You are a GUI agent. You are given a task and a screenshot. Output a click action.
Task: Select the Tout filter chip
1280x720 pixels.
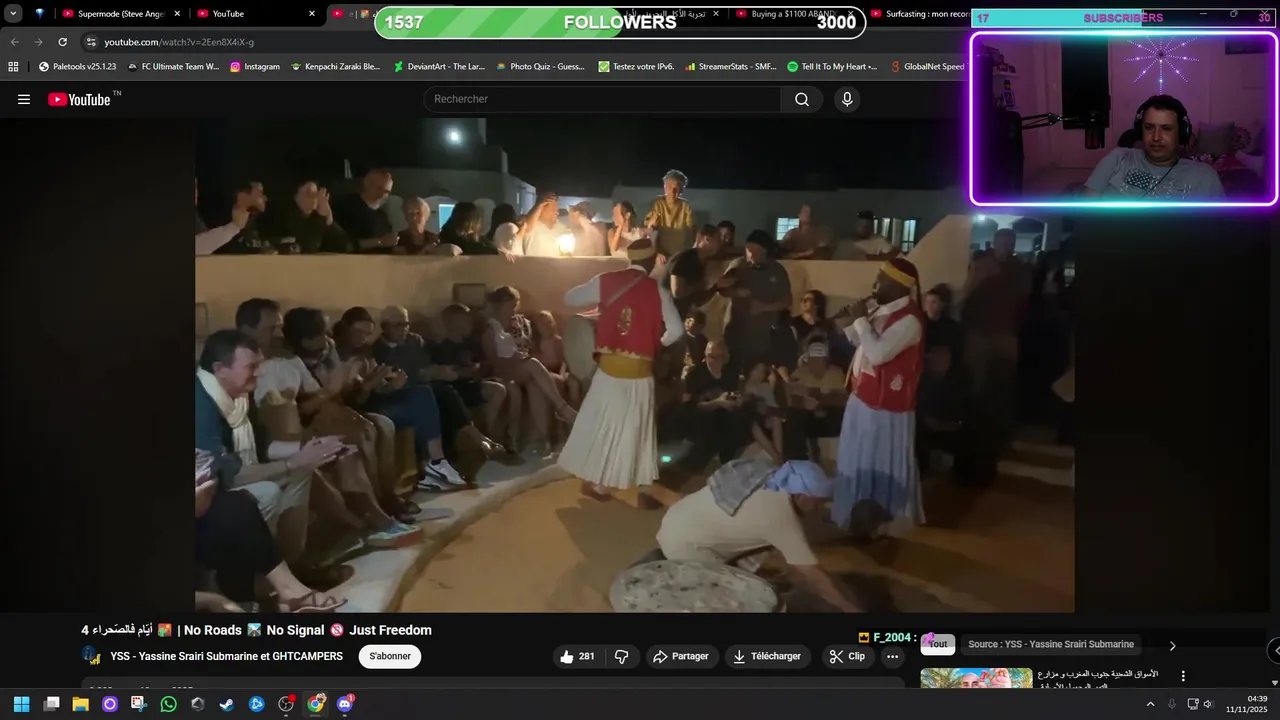(938, 644)
